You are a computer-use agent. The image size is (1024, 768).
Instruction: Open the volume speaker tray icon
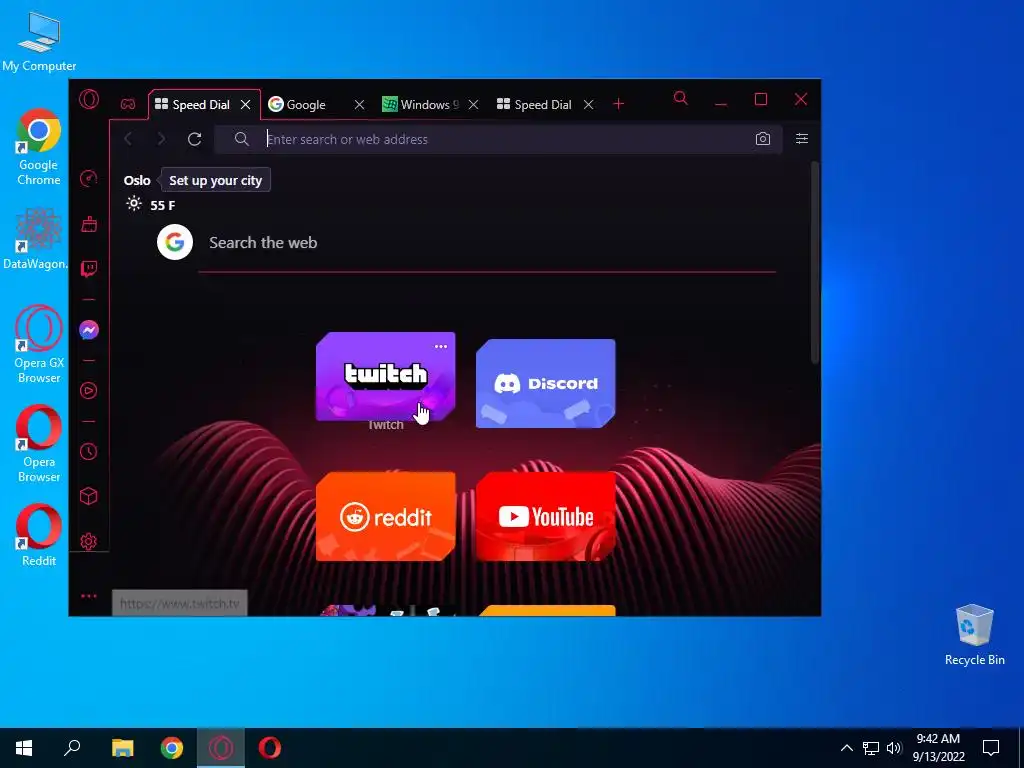[x=894, y=748]
